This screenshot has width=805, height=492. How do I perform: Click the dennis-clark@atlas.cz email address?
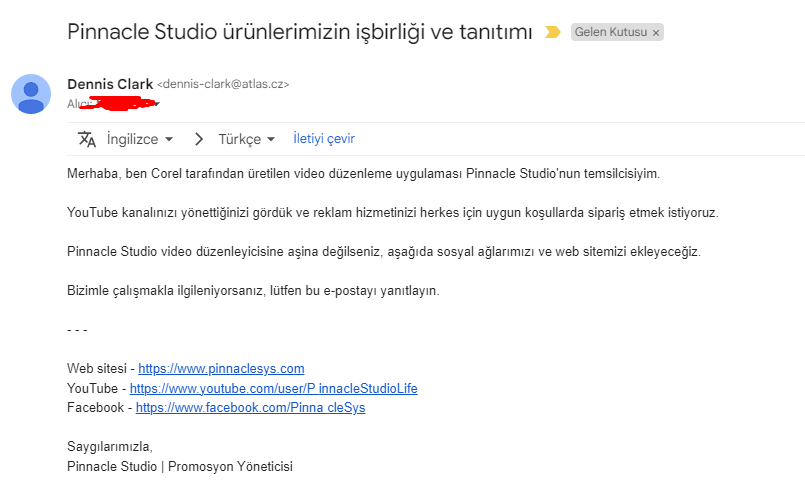click(x=223, y=84)
